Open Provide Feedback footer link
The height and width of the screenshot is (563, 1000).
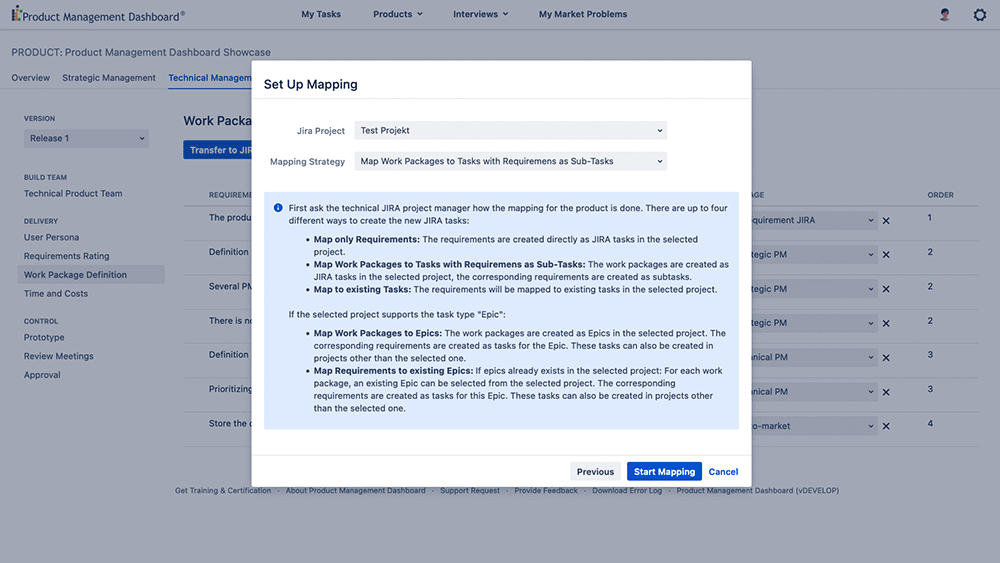[x=545, y=490]
